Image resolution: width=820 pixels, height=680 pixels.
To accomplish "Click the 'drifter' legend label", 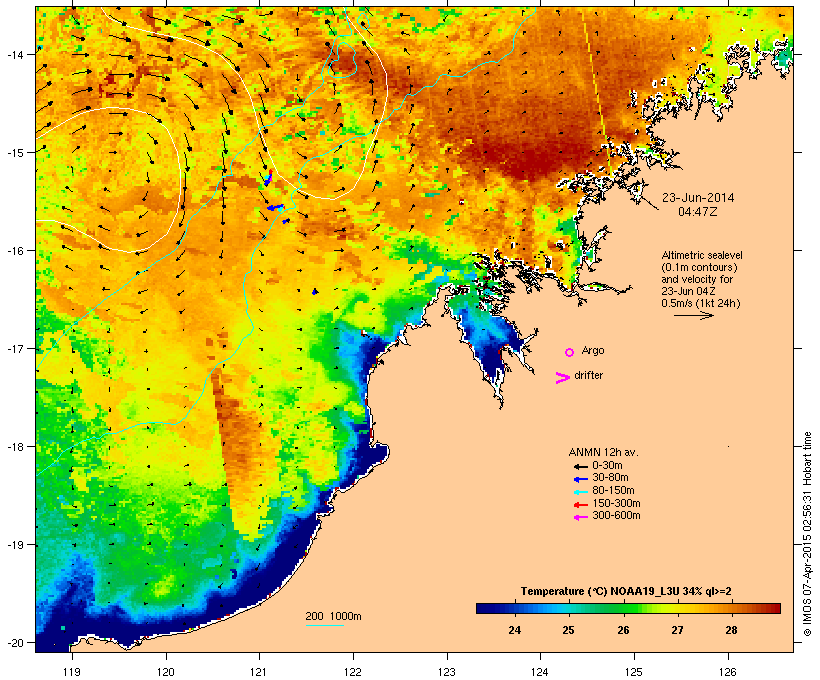I will click(x=588, y=375).
